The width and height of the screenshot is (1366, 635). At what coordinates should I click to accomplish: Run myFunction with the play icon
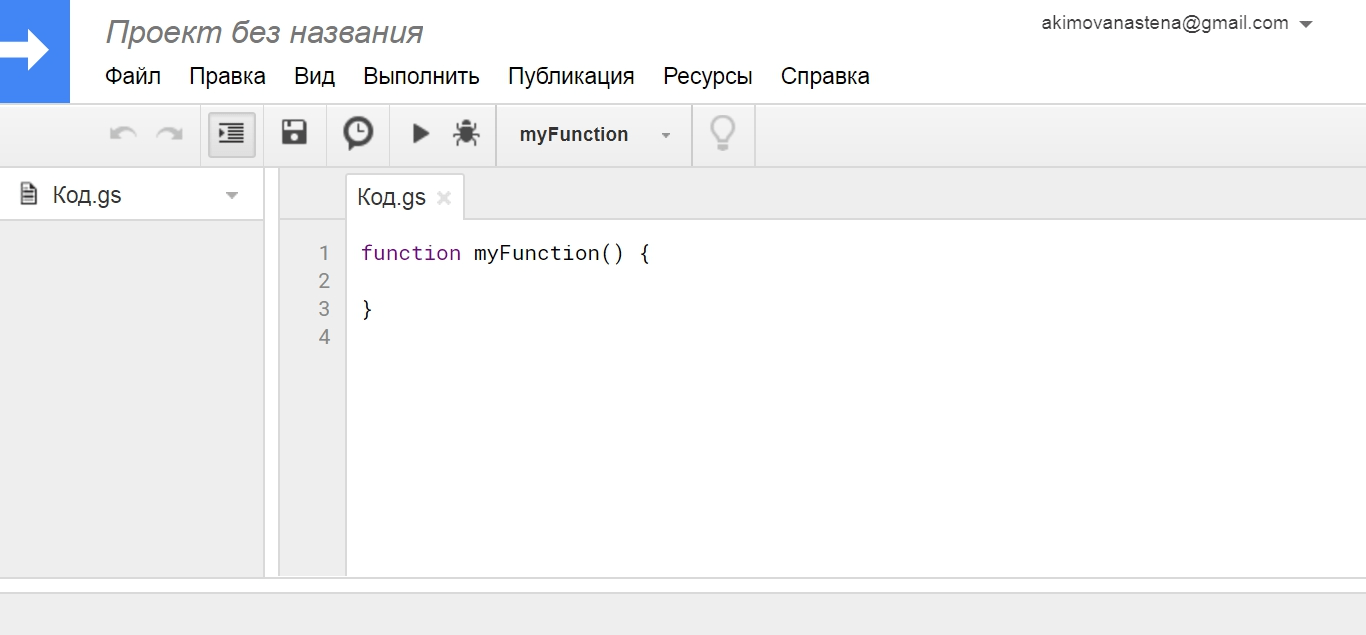tap(420, 134)
